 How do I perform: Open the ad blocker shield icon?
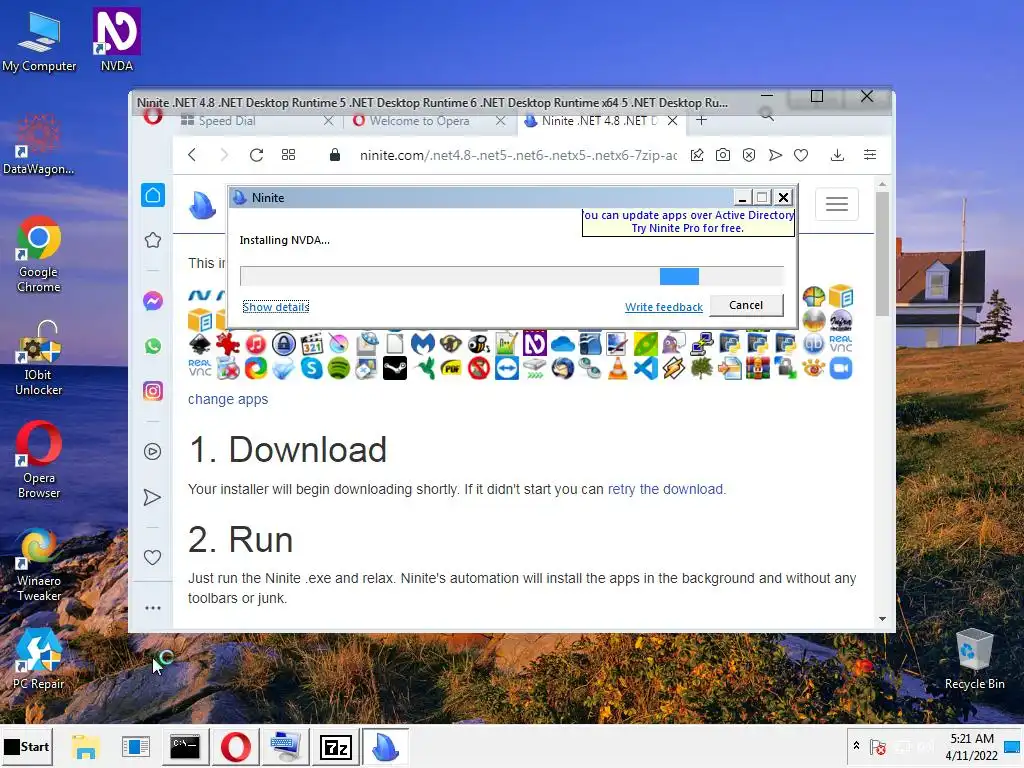coord(749,155)
